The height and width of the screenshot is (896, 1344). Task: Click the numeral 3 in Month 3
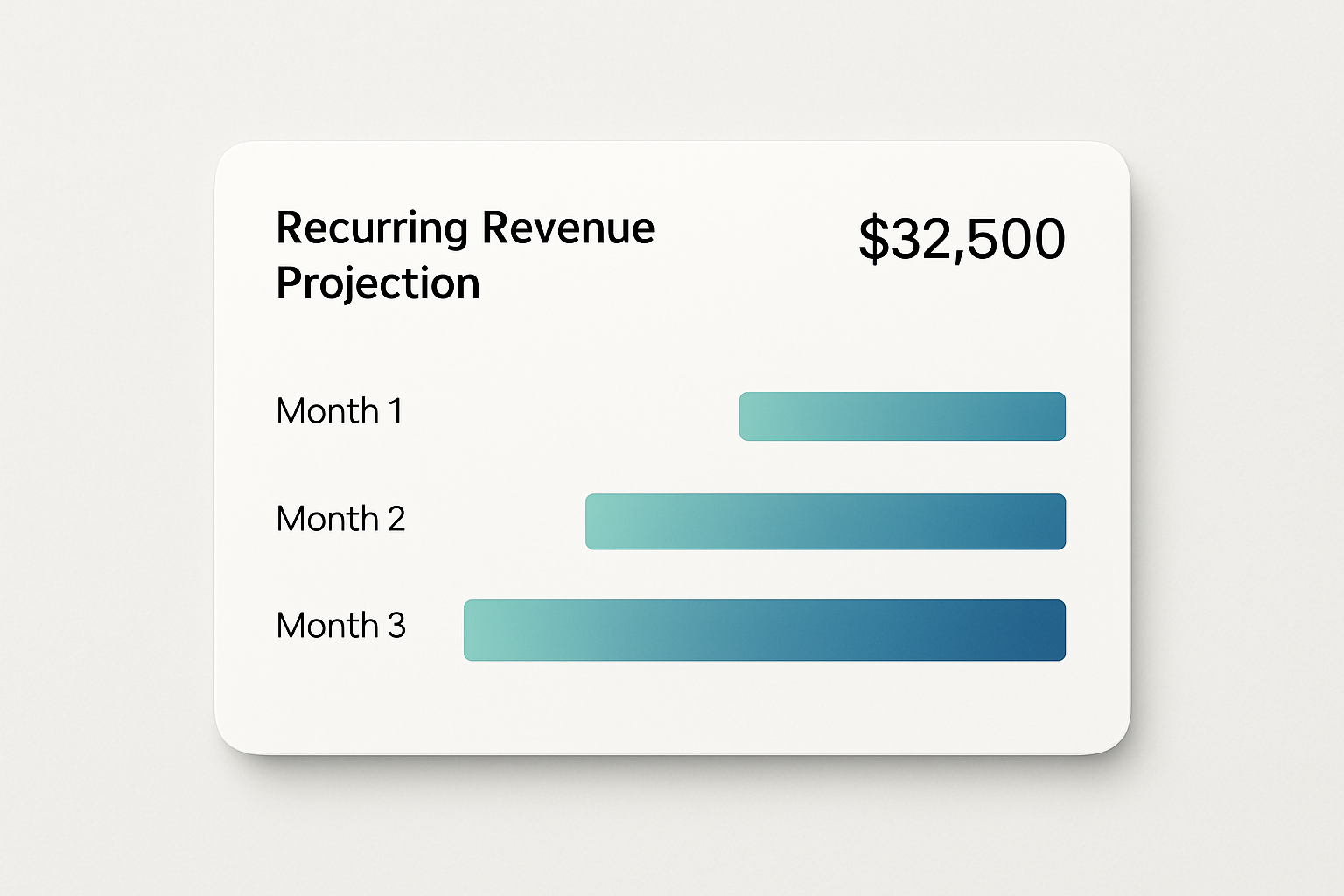(396, 626)
